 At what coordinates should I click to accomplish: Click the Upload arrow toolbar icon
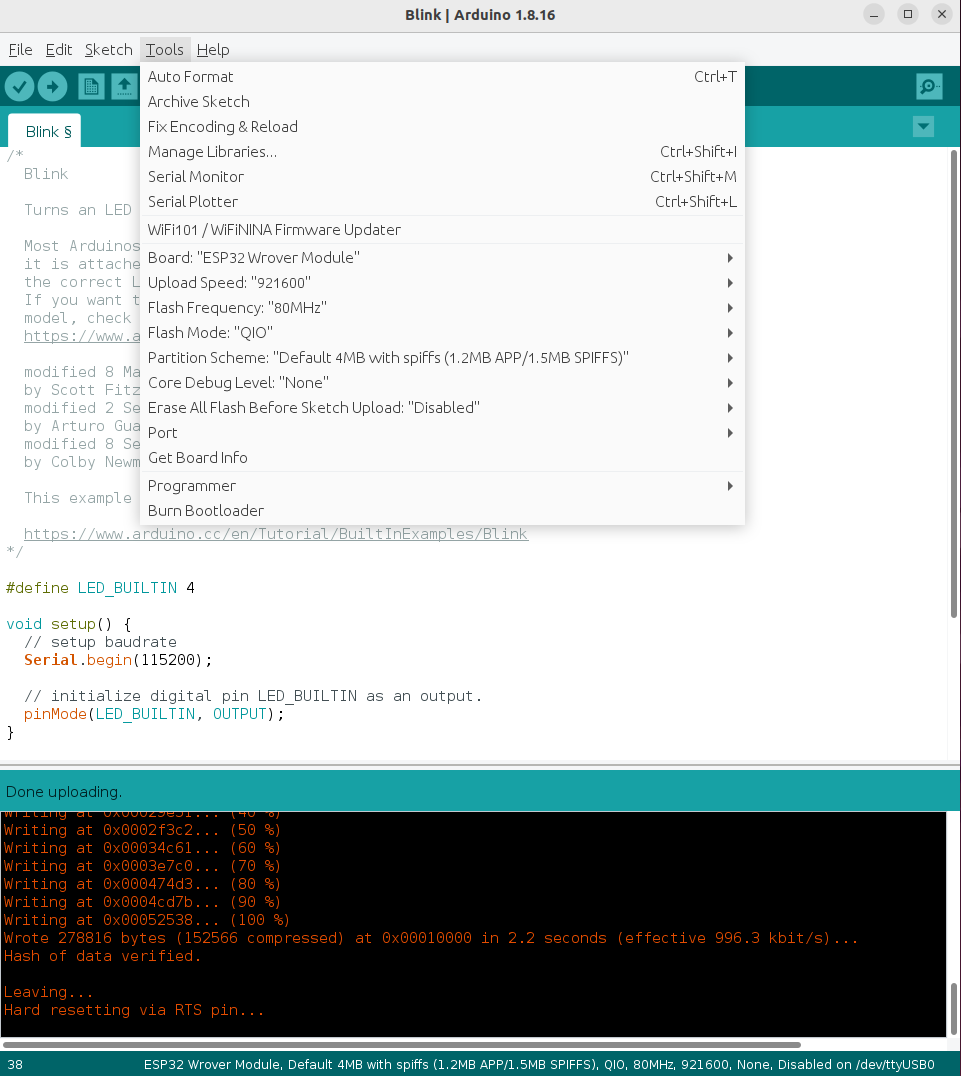click(x=52, y=86)
